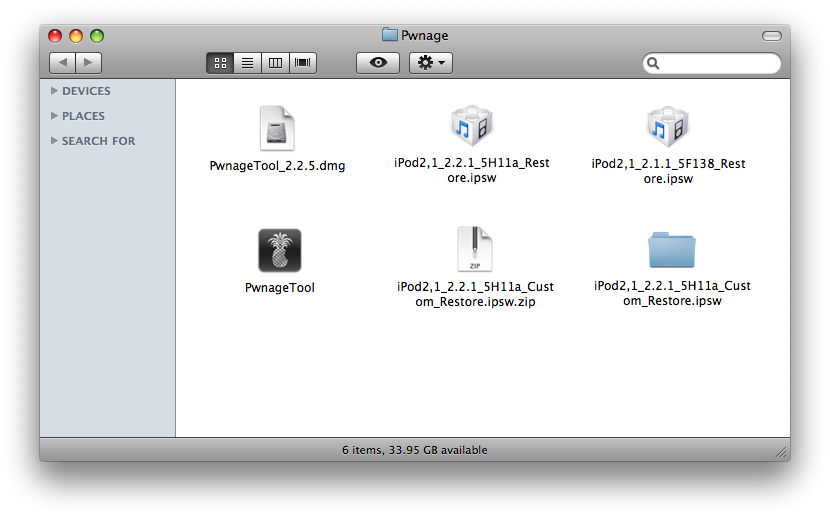Select iPod2,1_2.2.1_5H11a_Restore.ipsw file icon
Screen dimensions: 830x516
point(472,127)
